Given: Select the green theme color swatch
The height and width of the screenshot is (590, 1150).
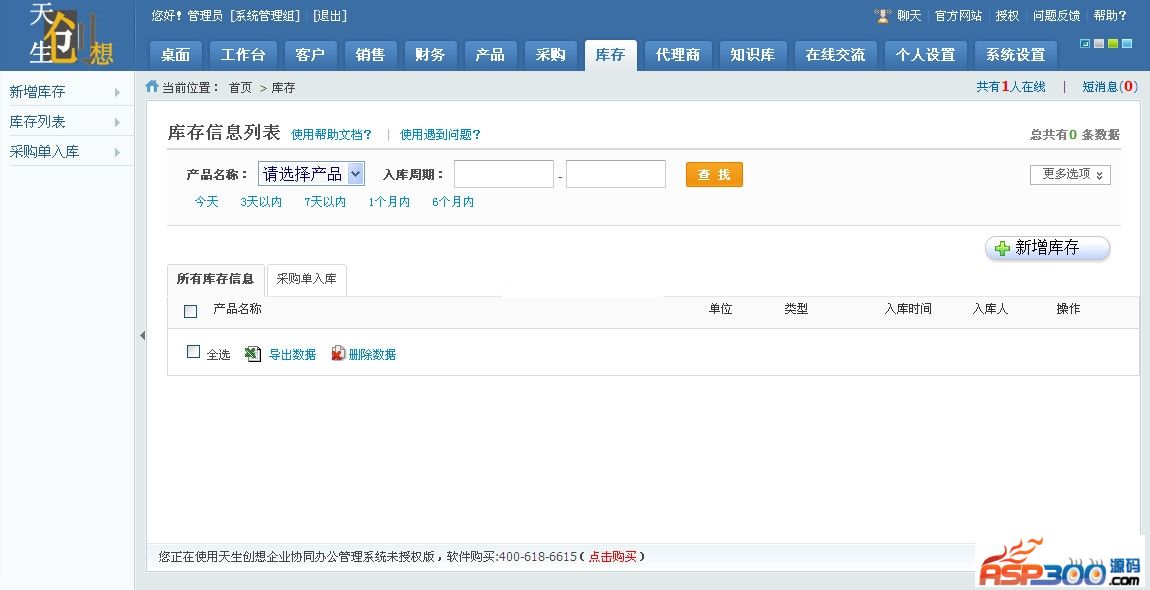Looking at the screenshot, I should [x=1113, y=44].
